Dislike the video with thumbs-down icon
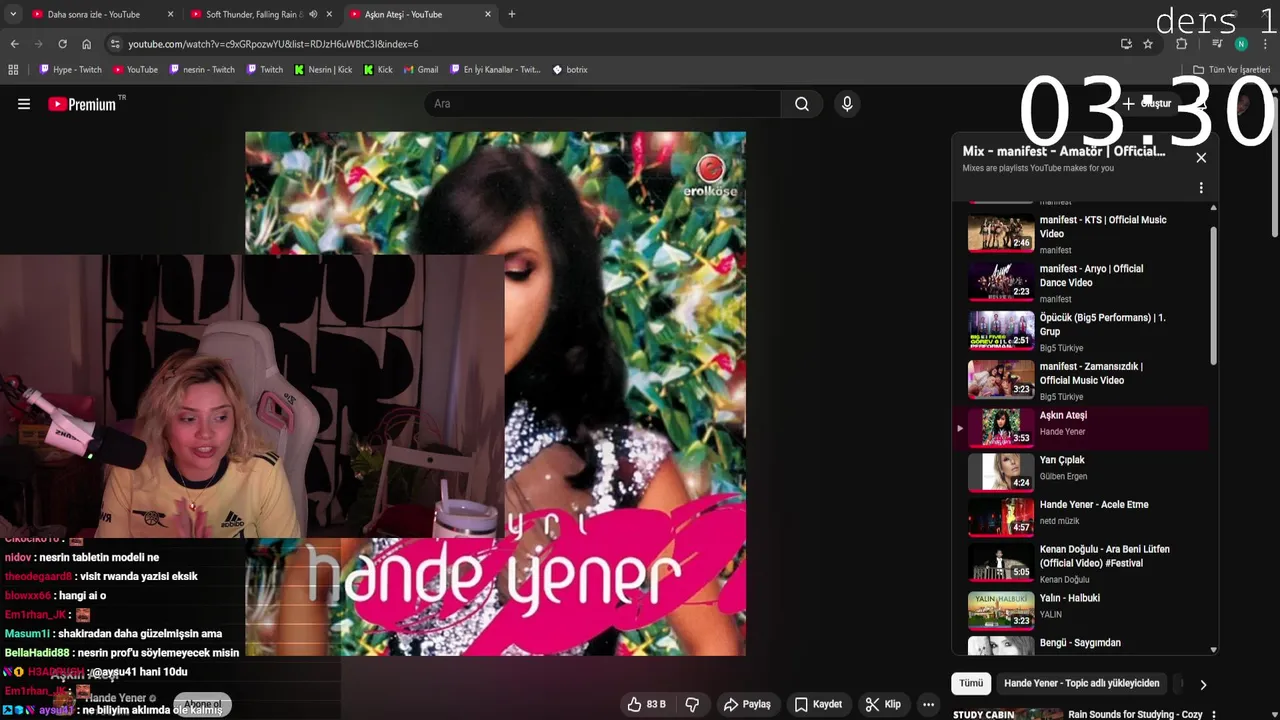Image resolution: width=1280 pixels, height=720 pixels. tap(692, 704)
